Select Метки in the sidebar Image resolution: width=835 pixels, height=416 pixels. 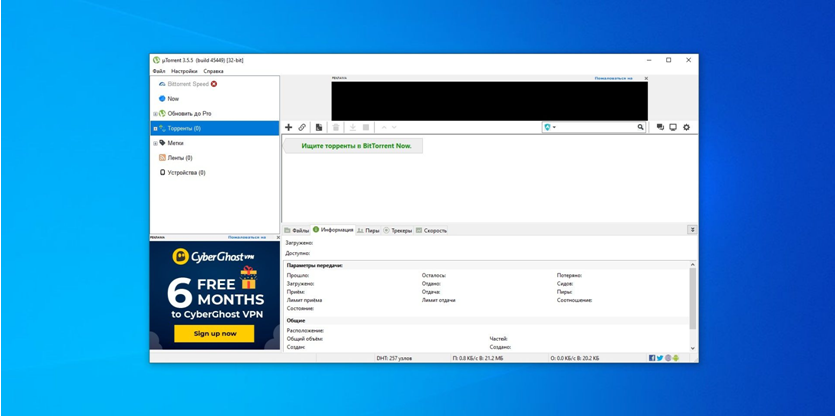(x=175, y=143)
